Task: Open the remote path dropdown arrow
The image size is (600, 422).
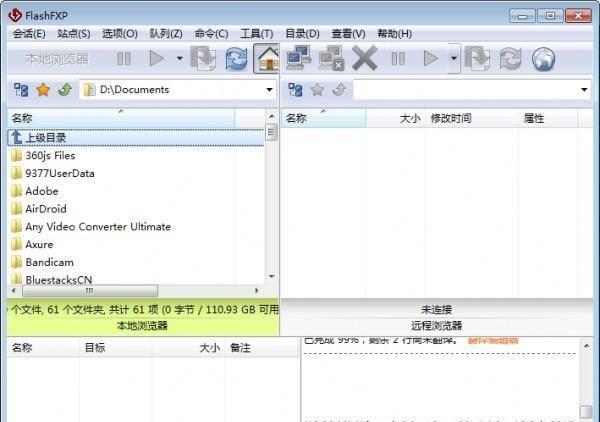Action: pos(584,90)
